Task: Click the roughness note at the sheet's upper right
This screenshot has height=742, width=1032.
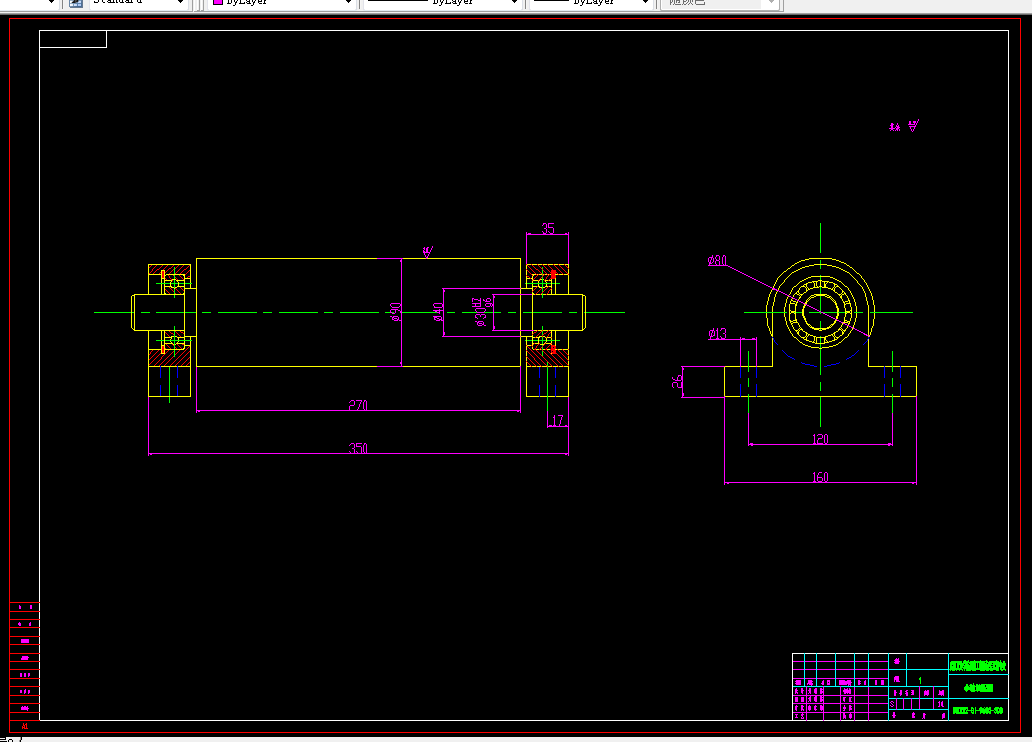Action: [x=904, y=126]
